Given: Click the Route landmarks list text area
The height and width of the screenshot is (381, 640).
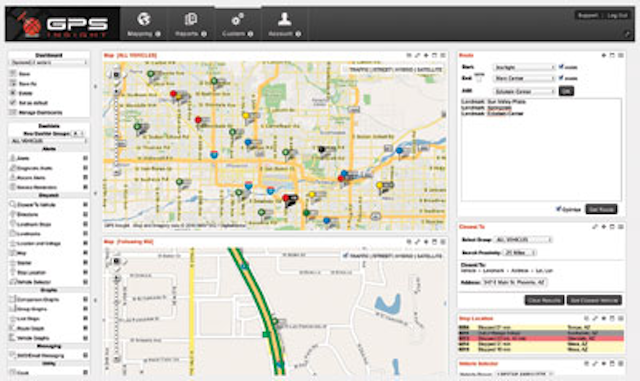Looking at the screenshot, I should 541,149.
